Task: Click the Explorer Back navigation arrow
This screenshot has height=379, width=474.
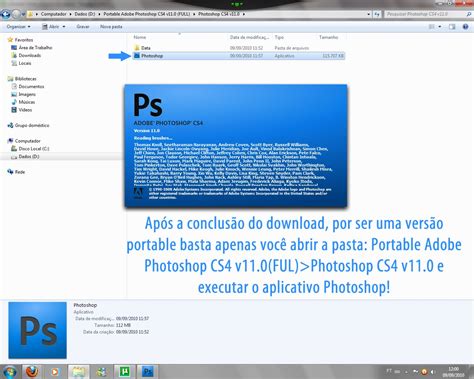Action: [6, 14]
